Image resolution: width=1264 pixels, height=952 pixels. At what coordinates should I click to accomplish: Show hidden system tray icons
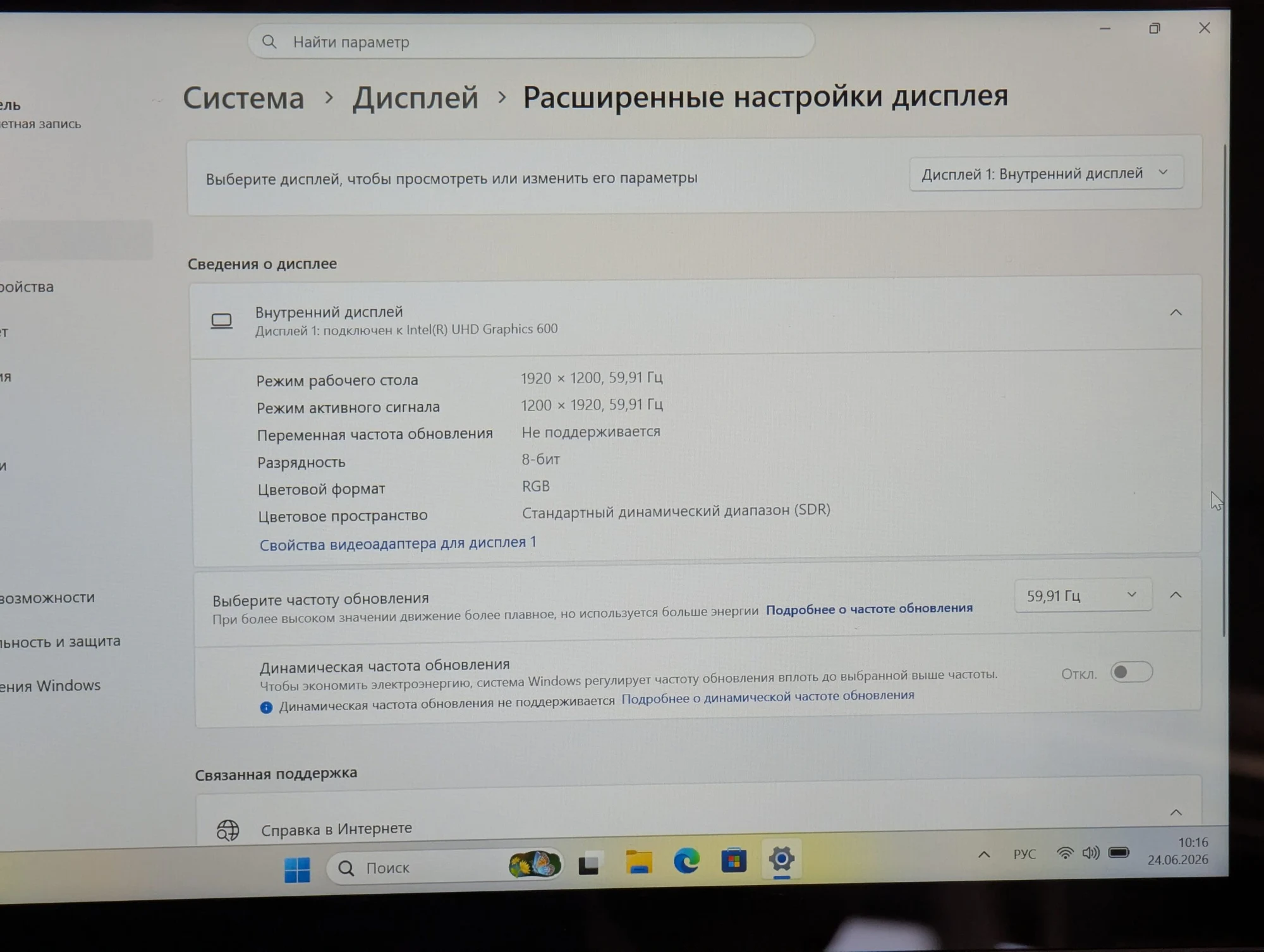(984, 855)
